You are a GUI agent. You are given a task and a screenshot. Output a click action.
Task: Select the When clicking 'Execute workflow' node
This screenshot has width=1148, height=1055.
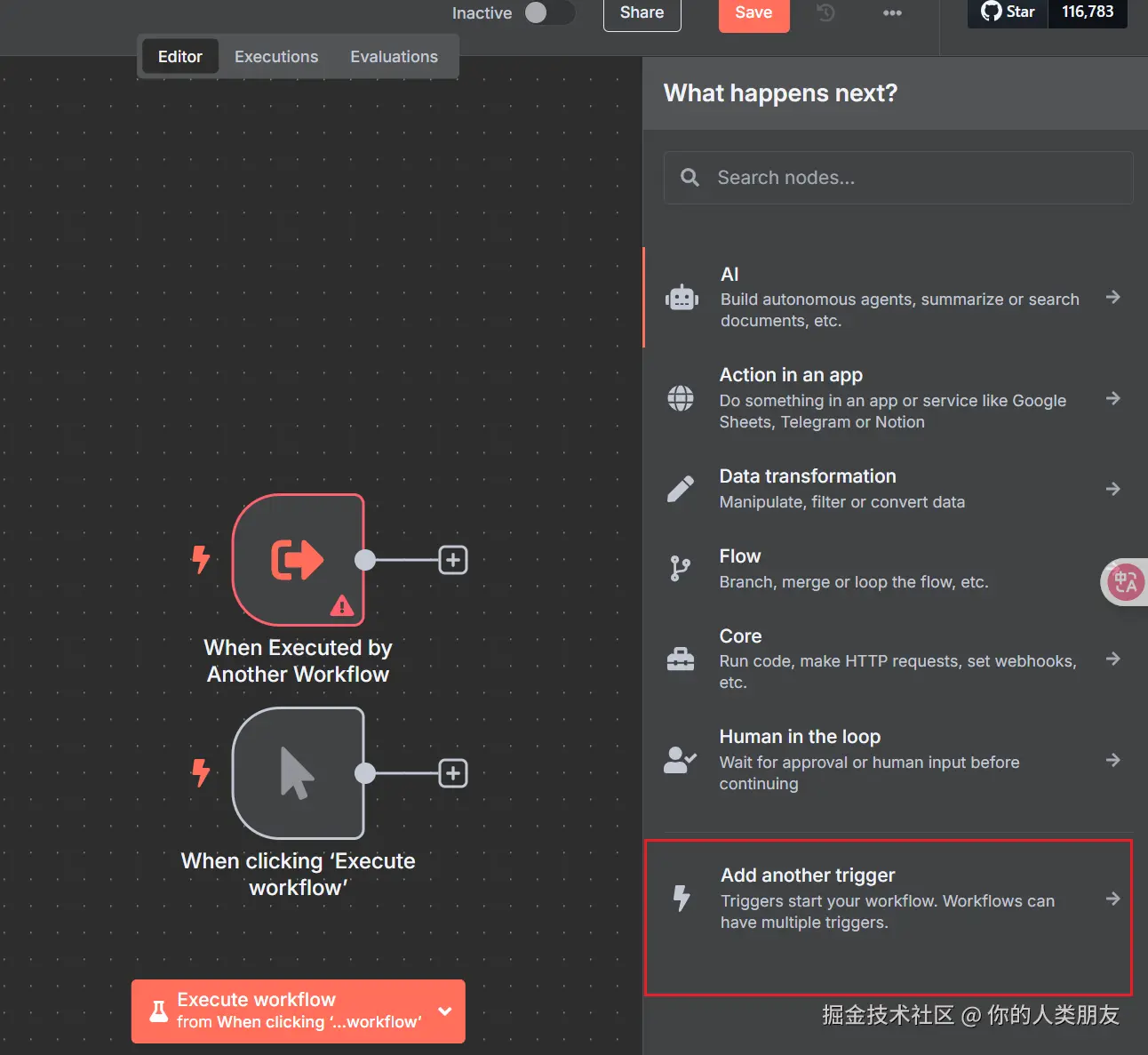point(298,773)
